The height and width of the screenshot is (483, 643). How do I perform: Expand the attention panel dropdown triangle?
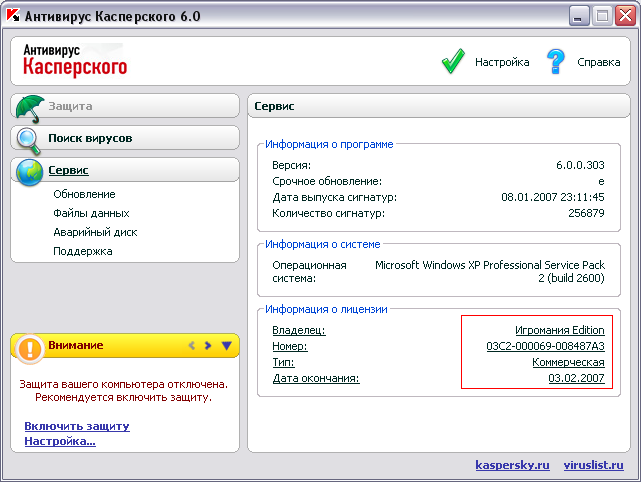226,346
